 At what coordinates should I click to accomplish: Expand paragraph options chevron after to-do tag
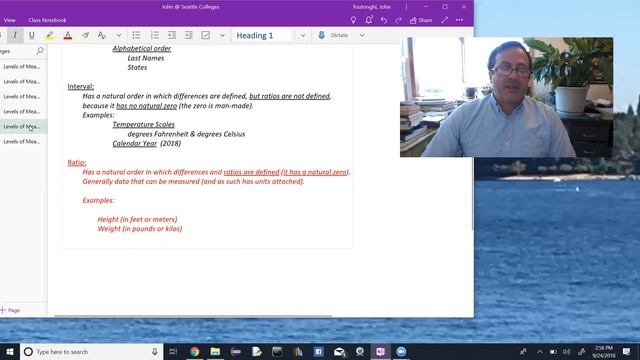click(x=222, y=36)
